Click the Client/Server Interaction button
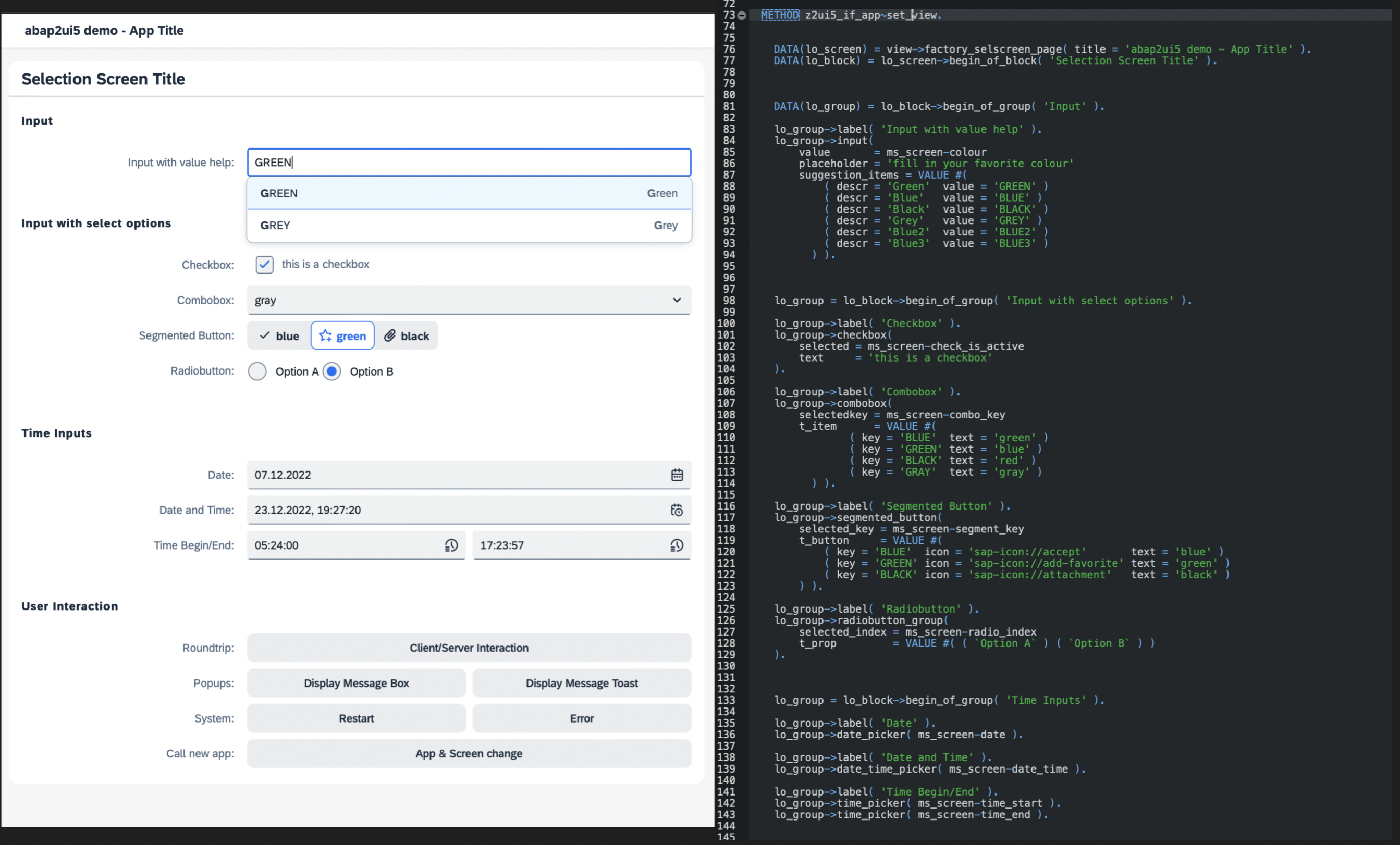 pos(469,648)
